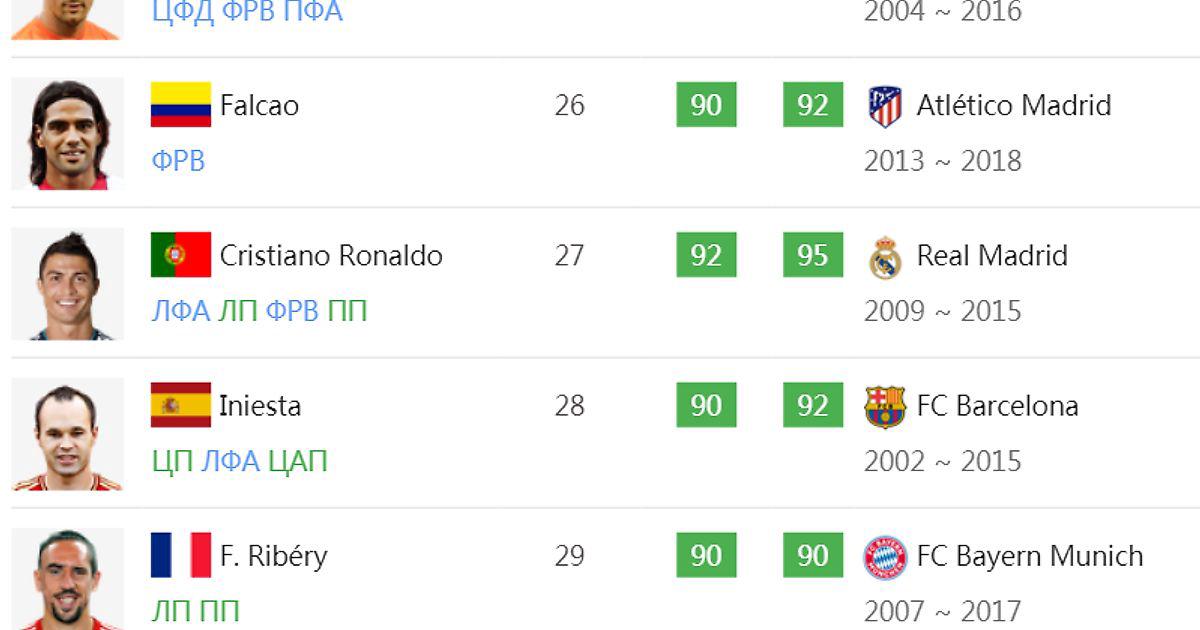Click the Colombia flag icon next to Falcao
The image size is (1200, 630).
pyautogui.click(x=181, y=105)
